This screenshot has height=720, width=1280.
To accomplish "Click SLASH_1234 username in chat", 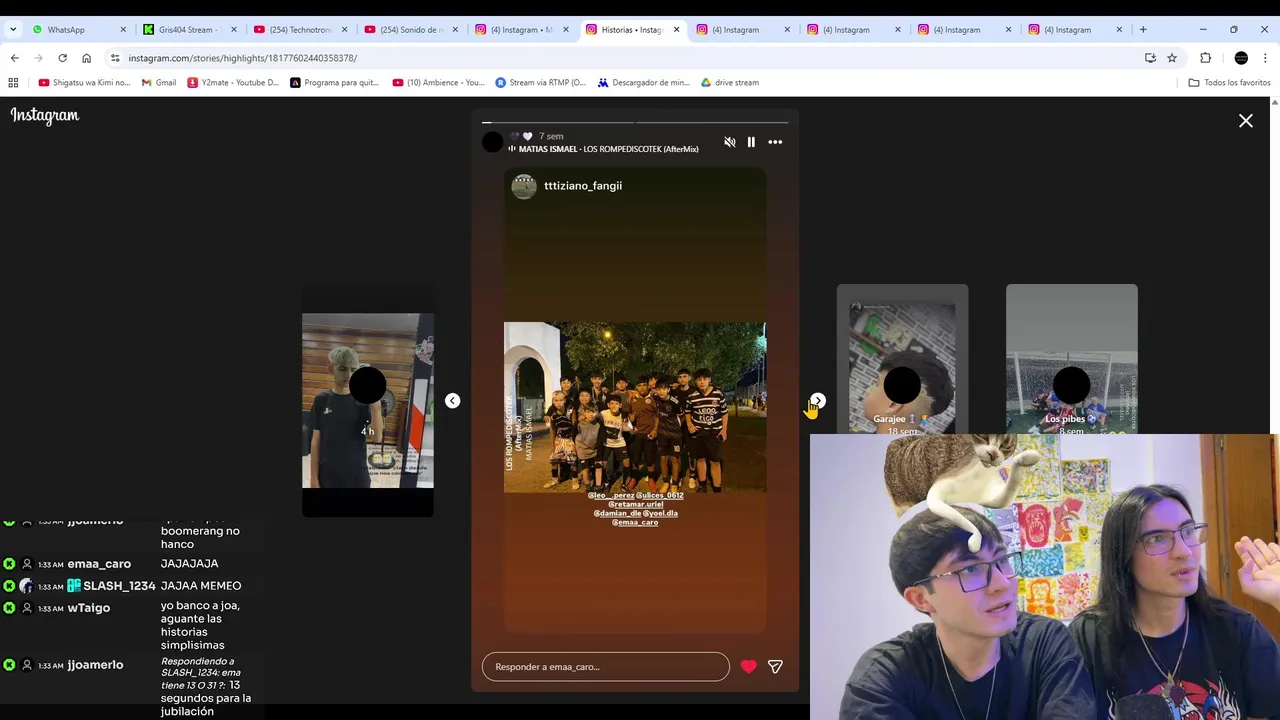I will [119, 586].
